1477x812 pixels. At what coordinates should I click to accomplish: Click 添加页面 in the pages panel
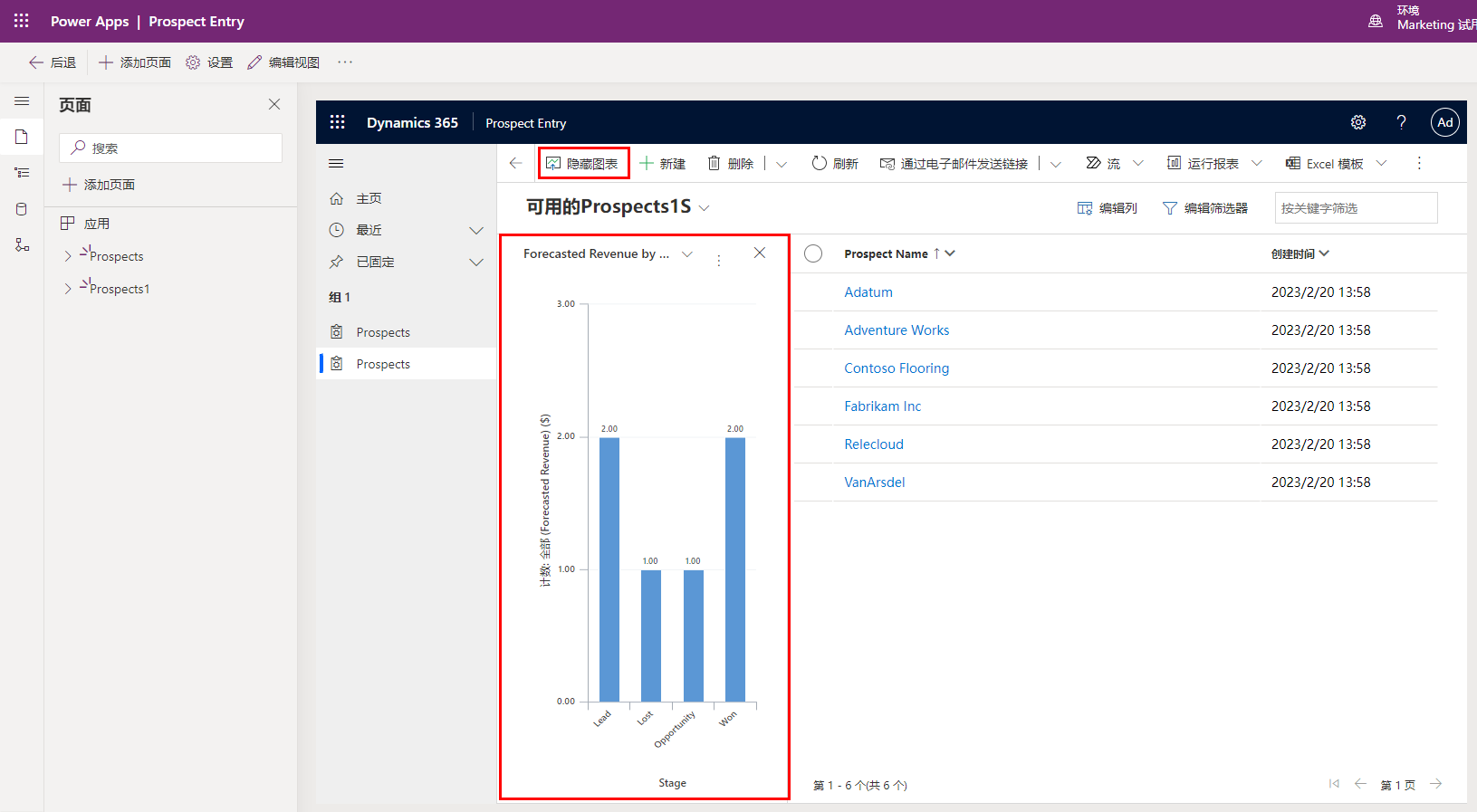(x=99, y=185)
